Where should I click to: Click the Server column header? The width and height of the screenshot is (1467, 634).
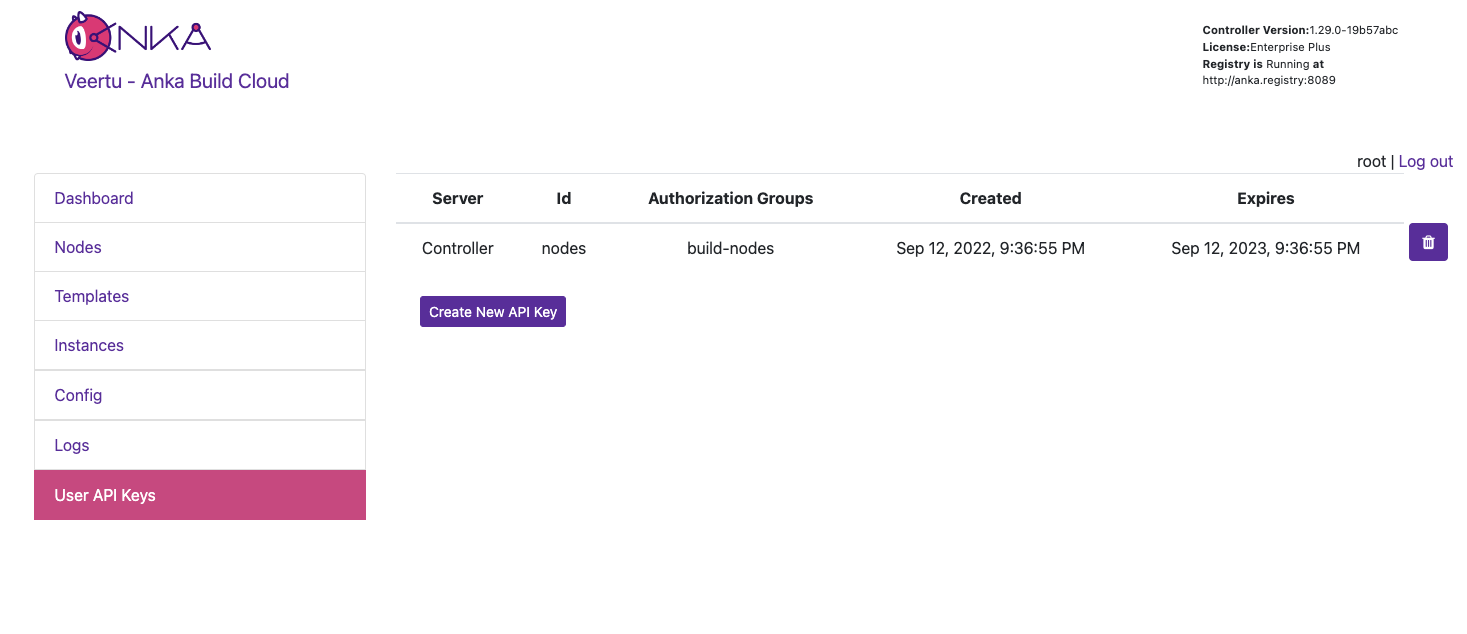click(x=457, y=198)
